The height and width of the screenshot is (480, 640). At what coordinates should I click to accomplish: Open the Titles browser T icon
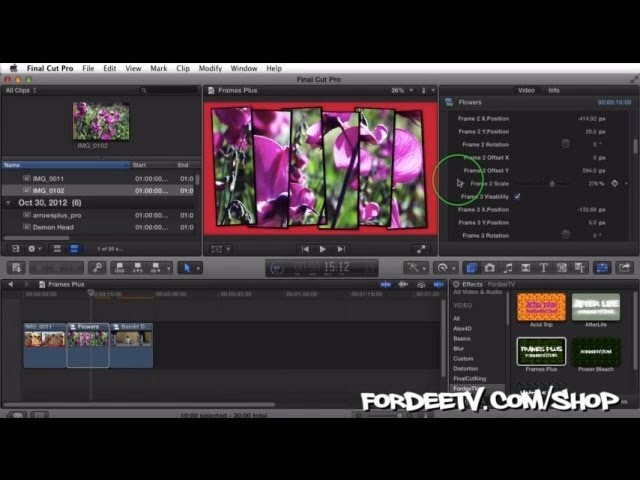(544, 268)
